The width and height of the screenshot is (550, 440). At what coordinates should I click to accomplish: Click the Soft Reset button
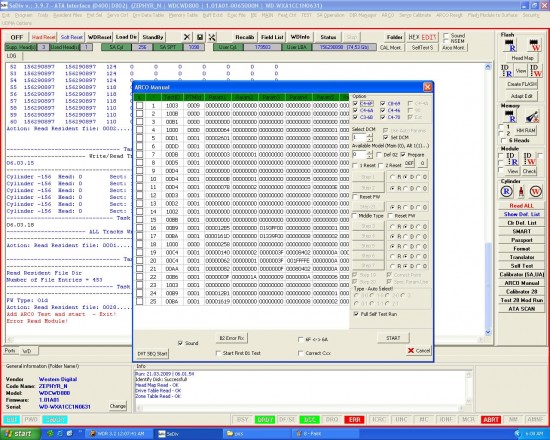tap(72, 37)
